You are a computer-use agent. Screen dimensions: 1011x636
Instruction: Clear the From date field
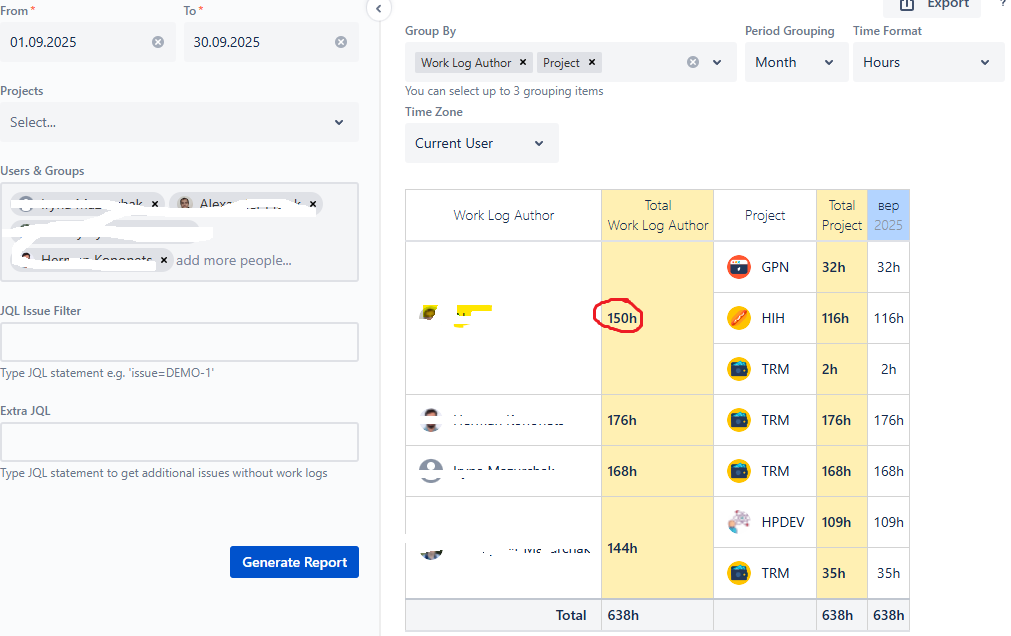(x=158, y=42)
